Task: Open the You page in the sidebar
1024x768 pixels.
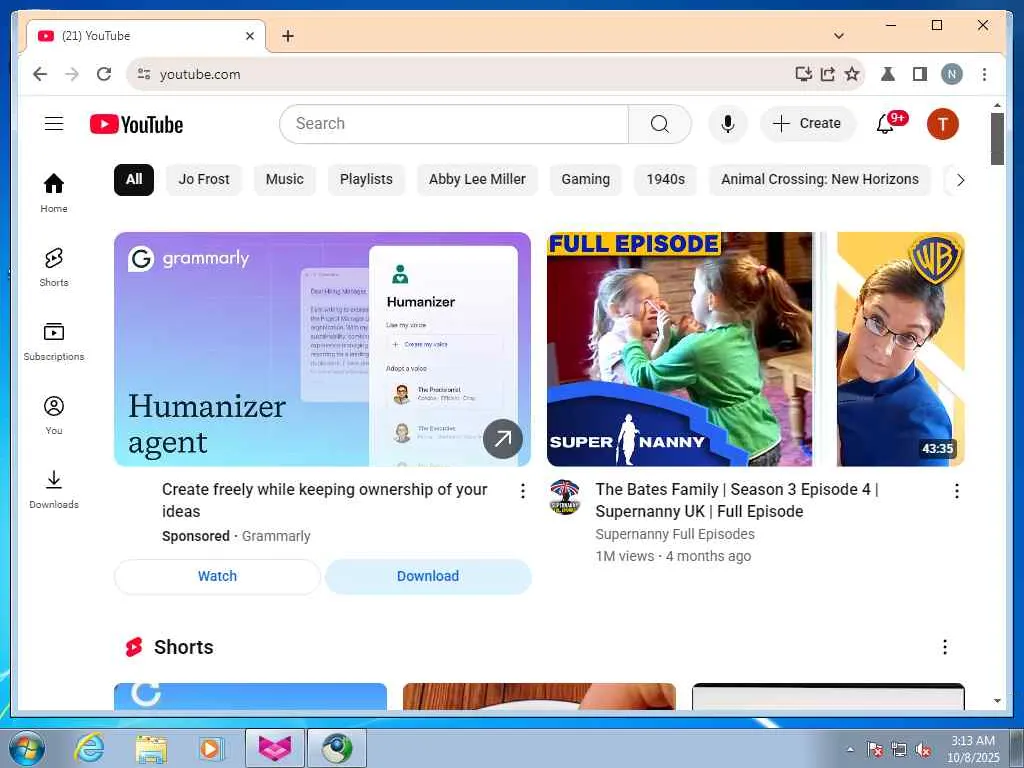Action: [x=54, y=415]
